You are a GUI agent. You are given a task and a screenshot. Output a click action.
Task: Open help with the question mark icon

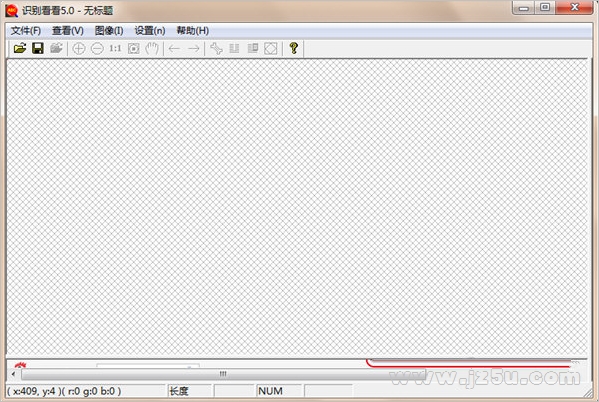coord(293,48)
